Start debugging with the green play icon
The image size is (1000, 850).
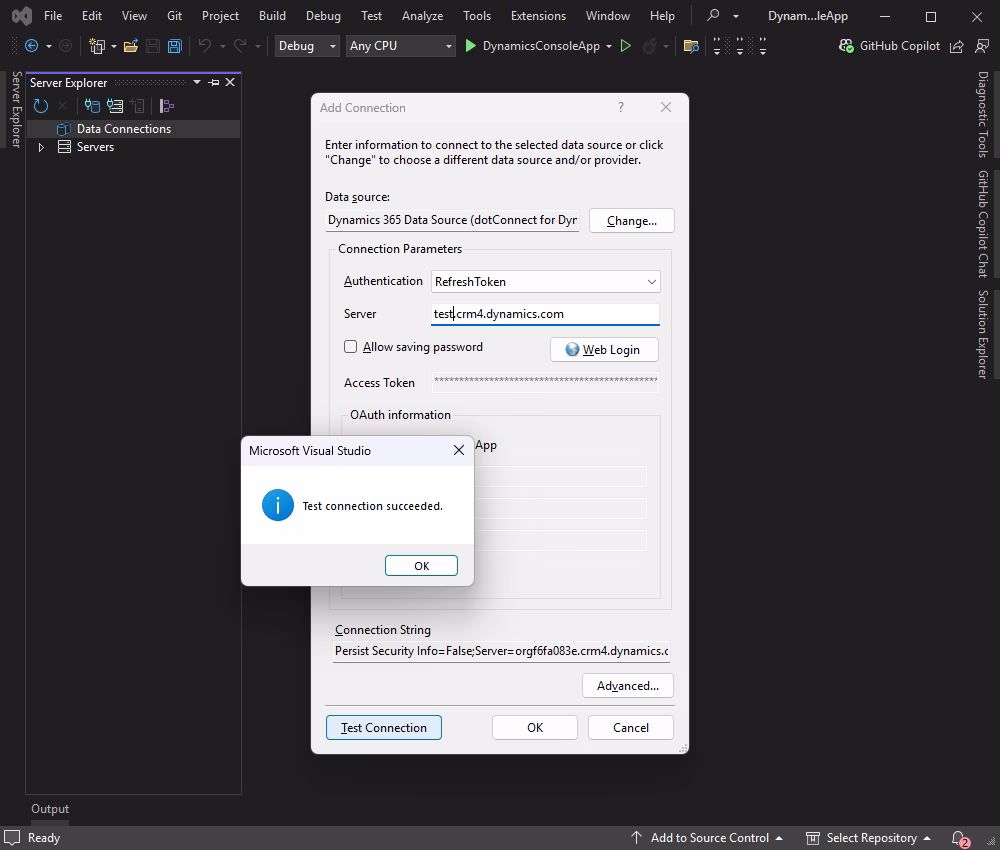(471, 46)
